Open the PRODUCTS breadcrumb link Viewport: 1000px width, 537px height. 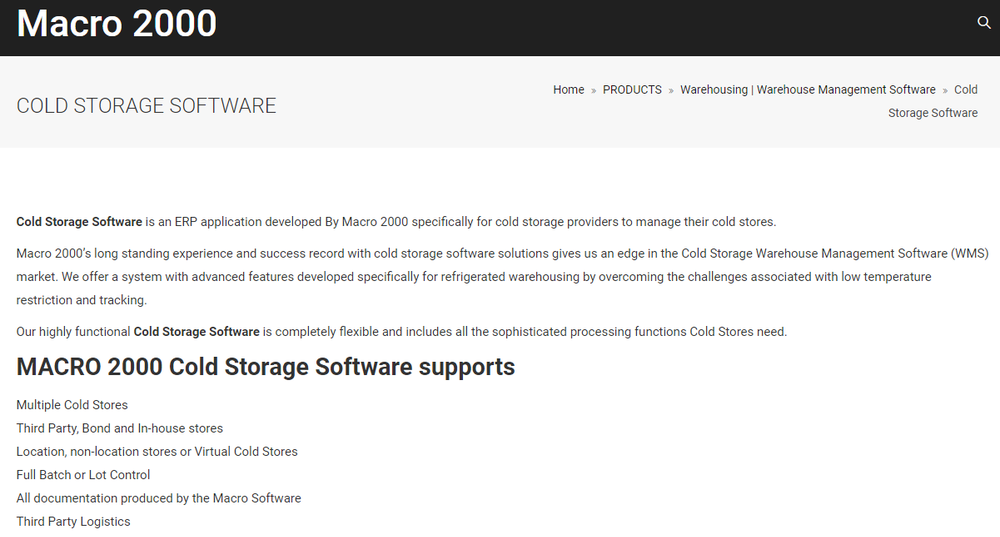(632, 90)
